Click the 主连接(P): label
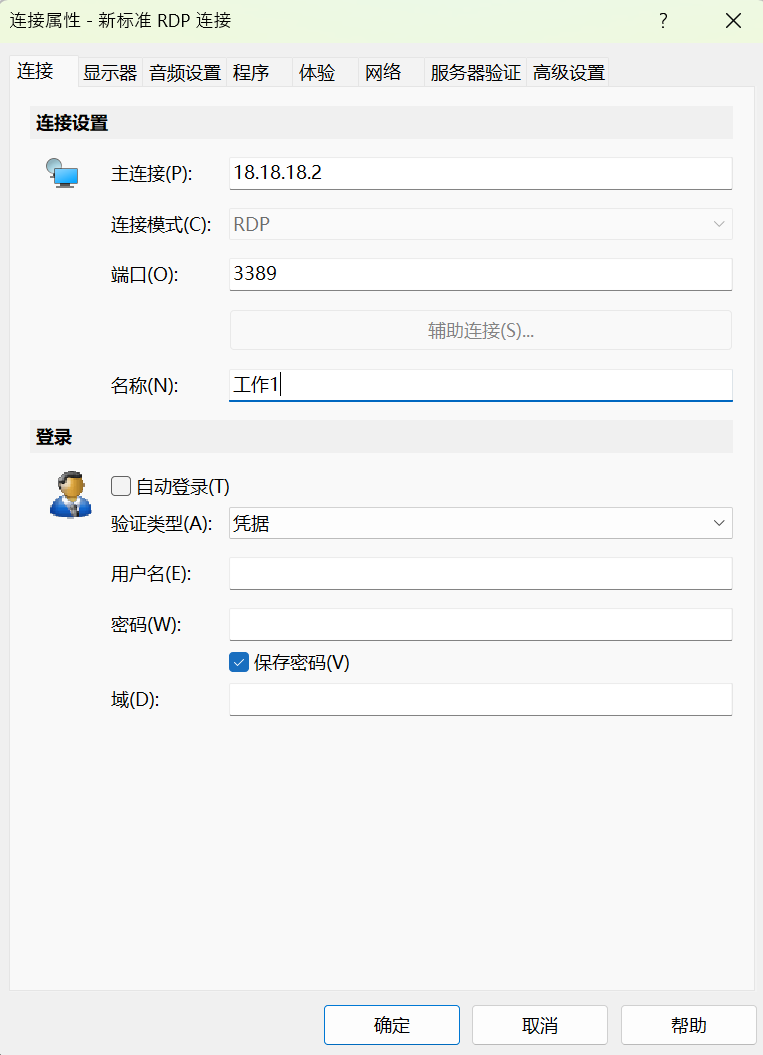Image resolution: width=763 pixels, height=1055 pixels. [151, 174]
